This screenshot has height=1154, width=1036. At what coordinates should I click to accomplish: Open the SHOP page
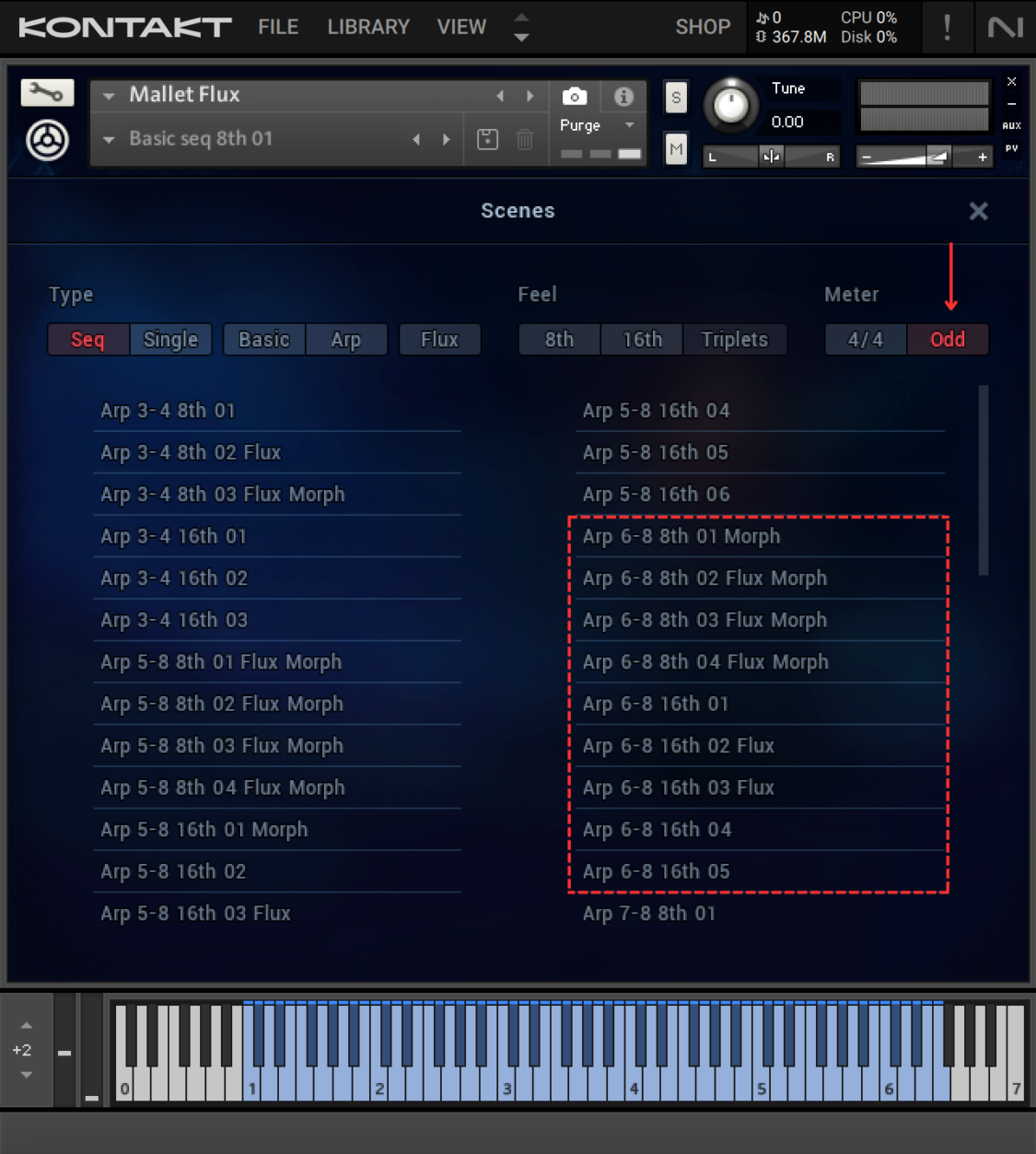[x=703, y=27]
